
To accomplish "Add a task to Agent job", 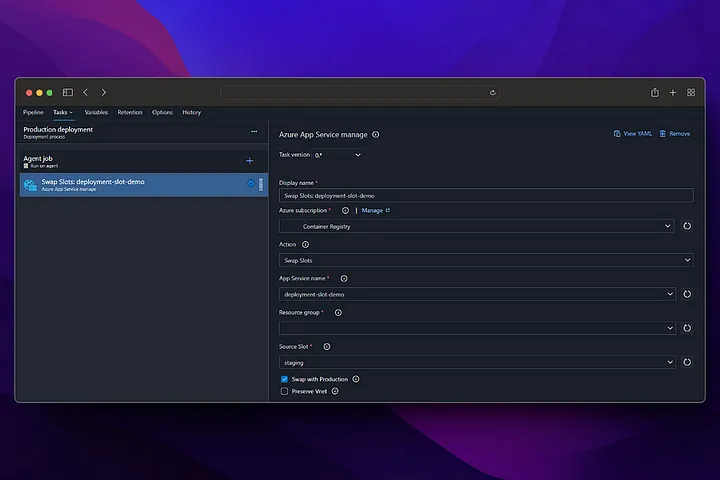I will coord(250,161).
